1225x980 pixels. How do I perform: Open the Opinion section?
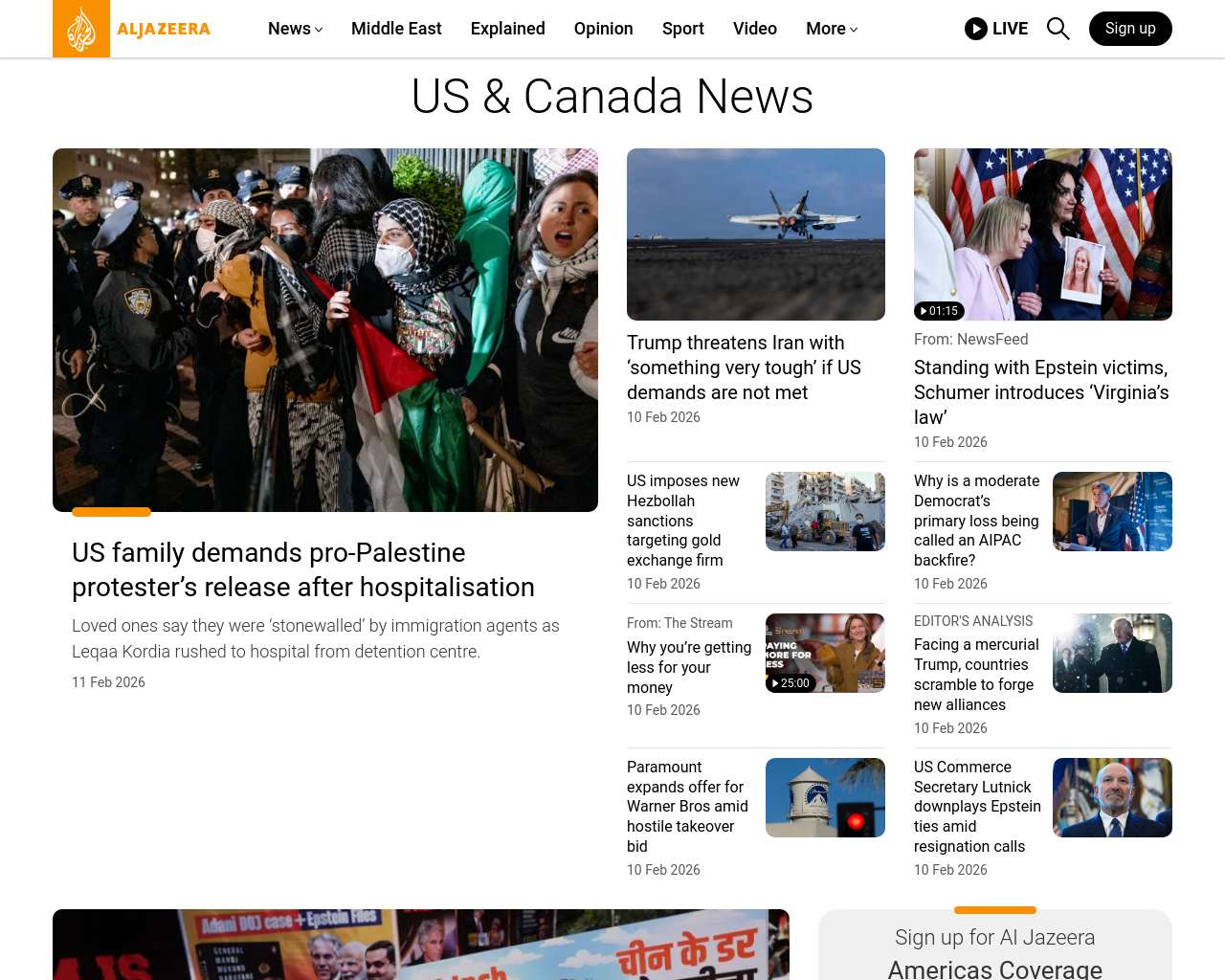(604, 29)
